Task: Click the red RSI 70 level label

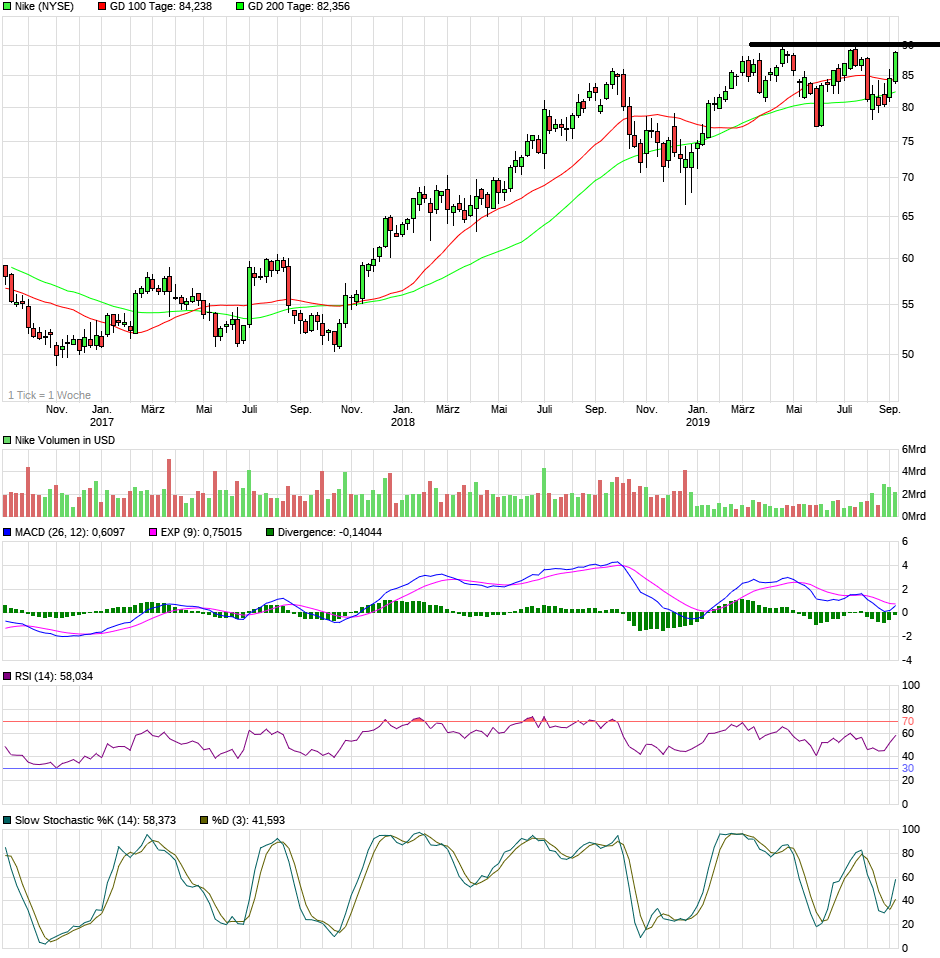Action: [908, 722]
